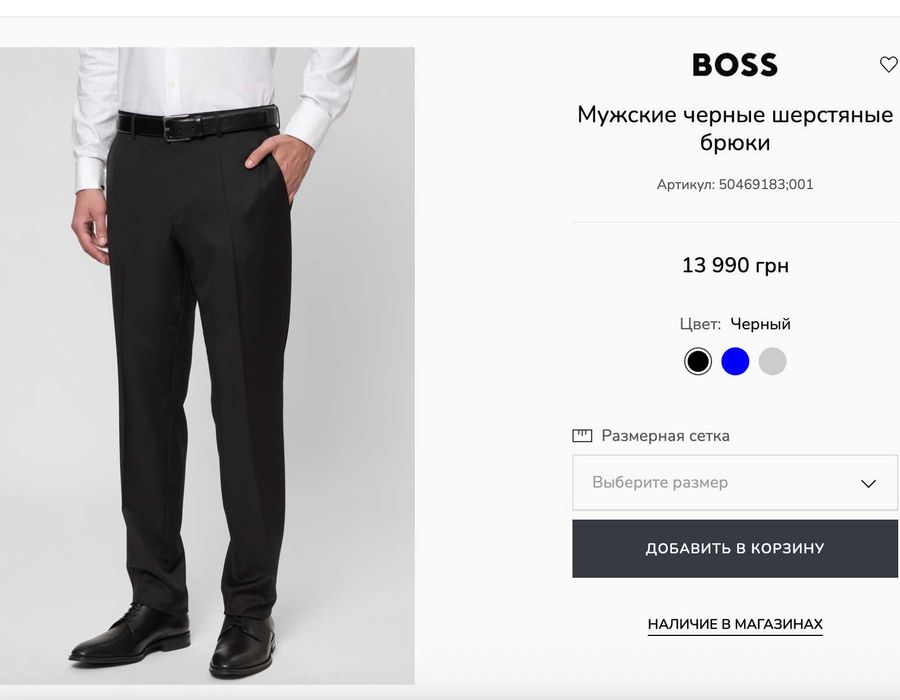Click the product title Мужские черные шерстяные брюки

[735, 129]
